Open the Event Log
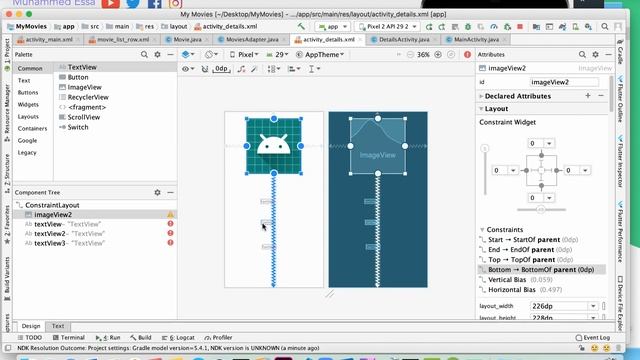The image size is (640, 360). click(x=593, y=338)
